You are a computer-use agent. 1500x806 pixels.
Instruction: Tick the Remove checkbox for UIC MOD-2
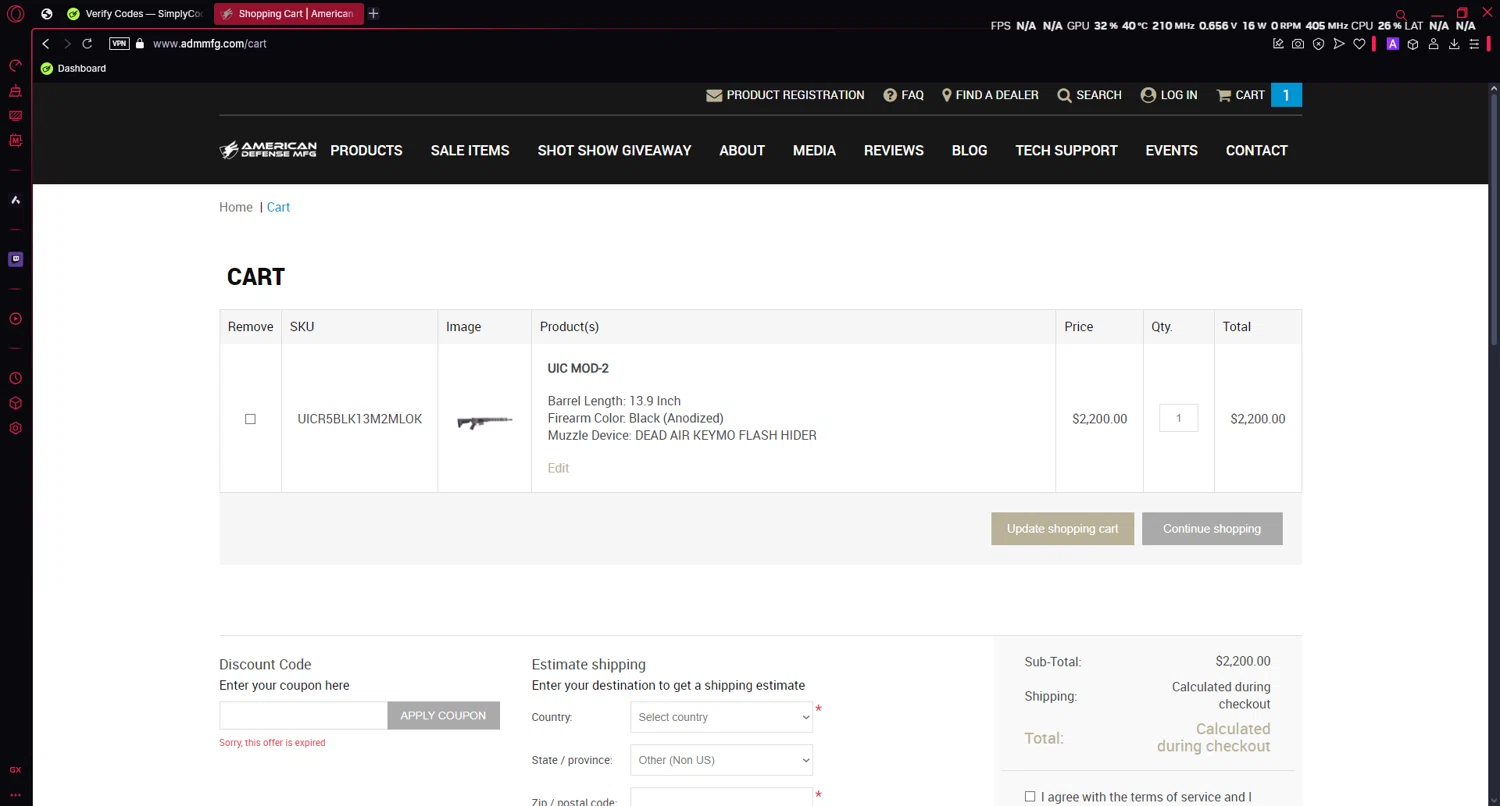250,419
